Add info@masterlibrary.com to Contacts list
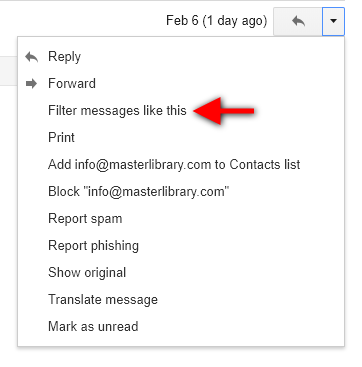 click(174, 165)
